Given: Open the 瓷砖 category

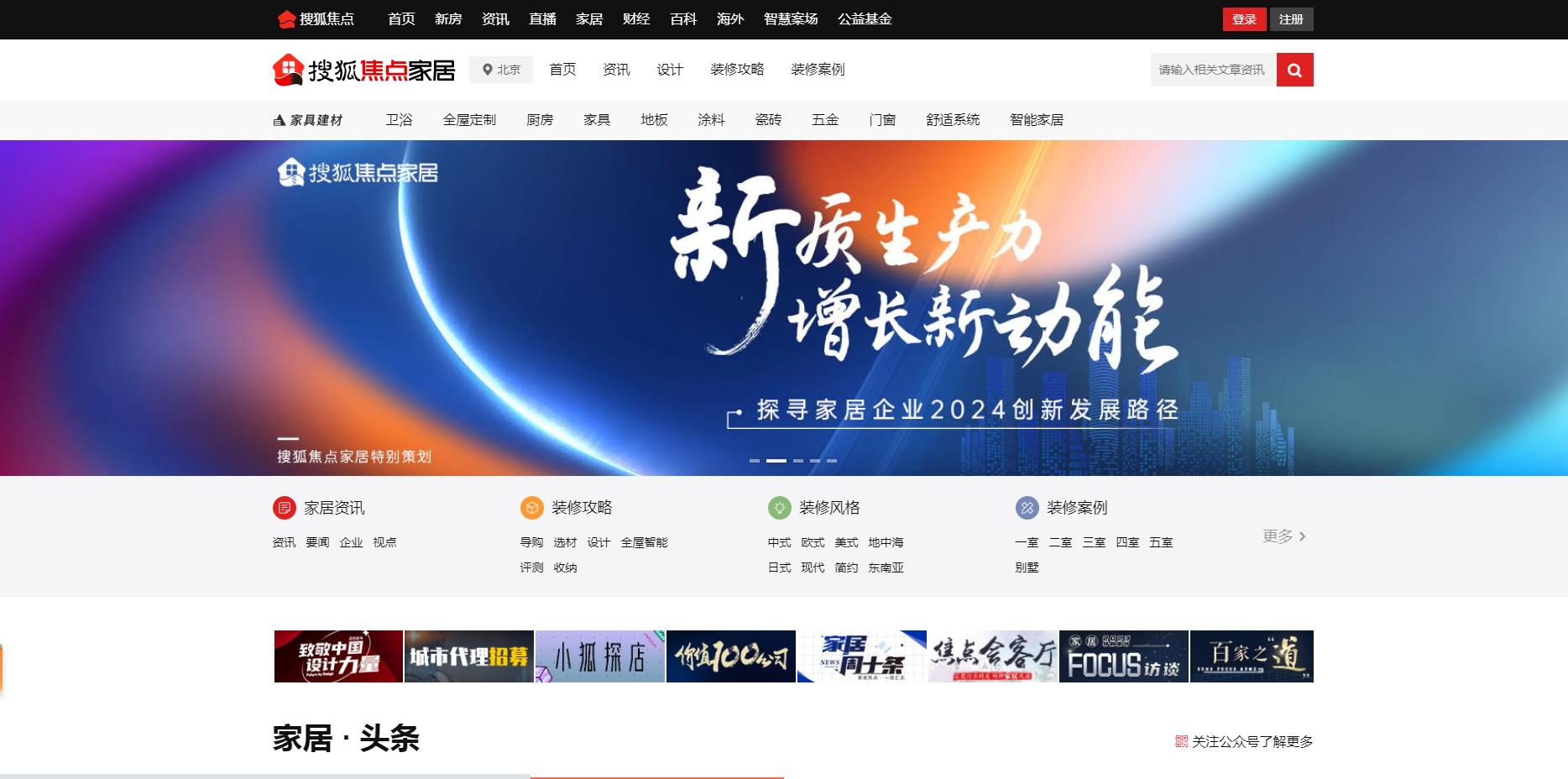Looking at the screenshot, I should pyautogui.click(x=768, y=120).
